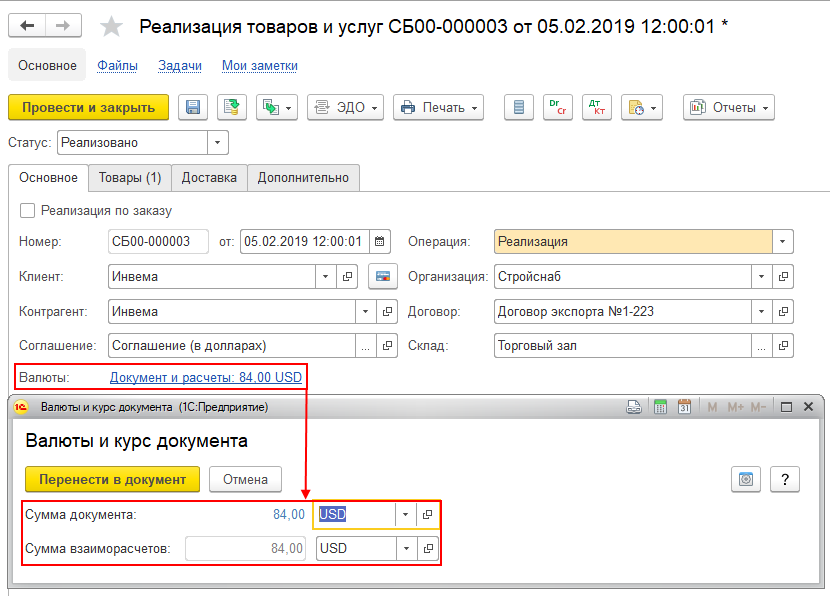Open Документ и расчеты: 84,00 USD link
This screenshot has width=830, height=596.
pyautogui.click(x=205, y=377)
